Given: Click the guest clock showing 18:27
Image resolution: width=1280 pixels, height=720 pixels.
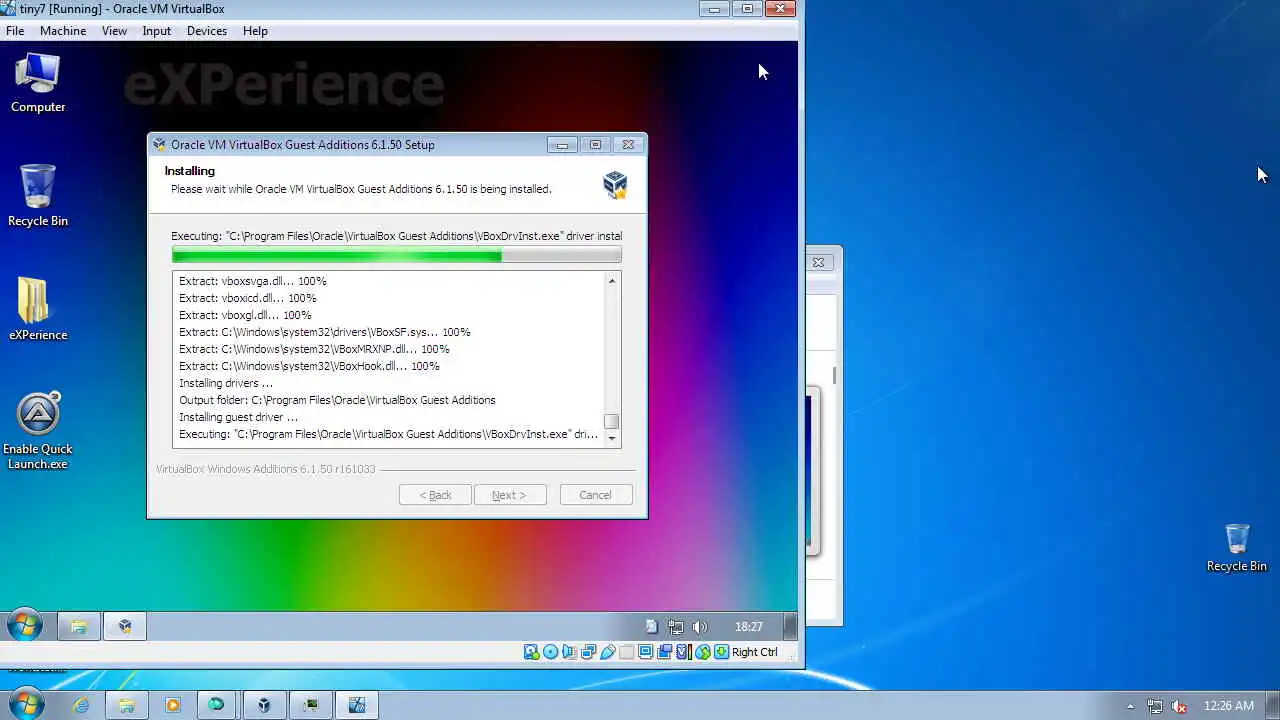Looking at the screenshot, I should [x=749, y=627].
